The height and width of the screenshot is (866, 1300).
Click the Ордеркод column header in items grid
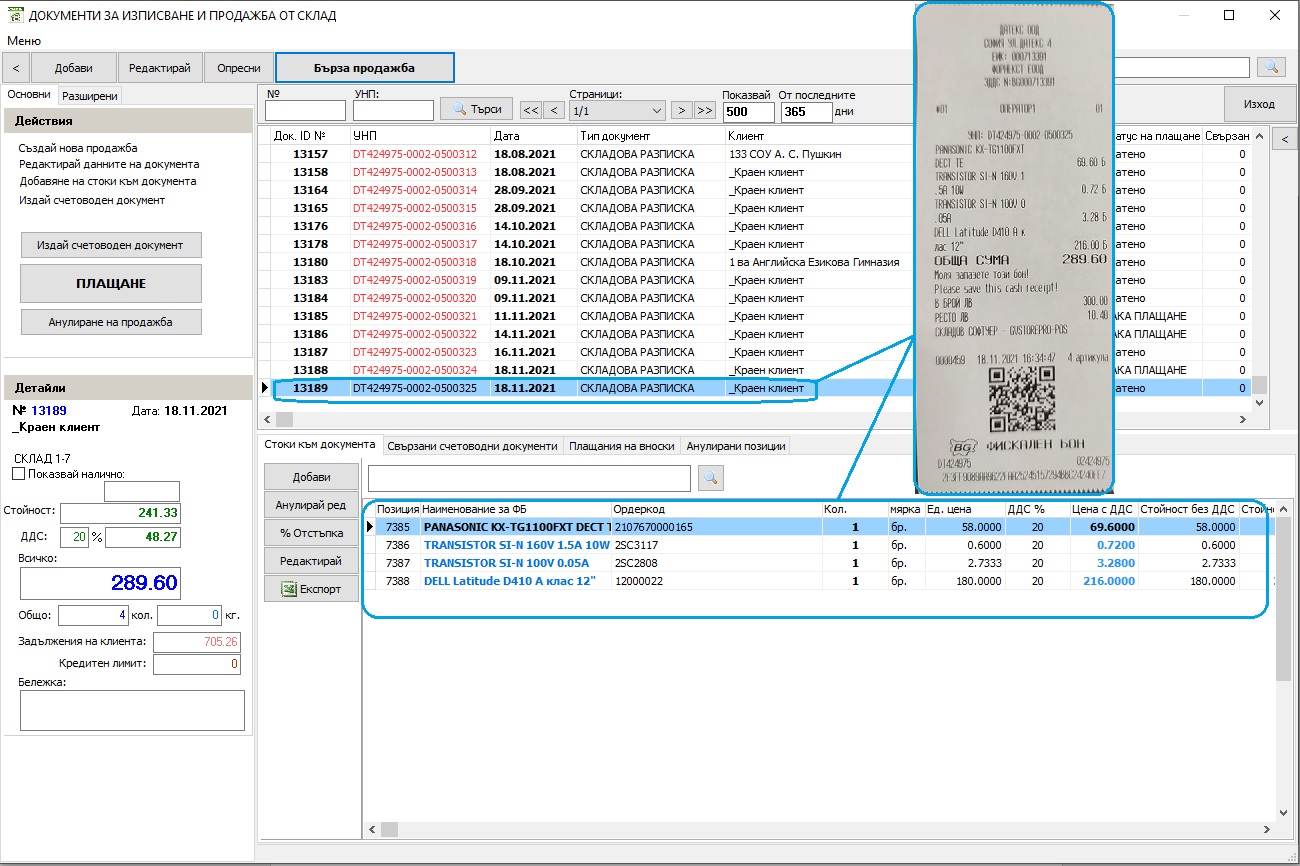pos(715,510)
